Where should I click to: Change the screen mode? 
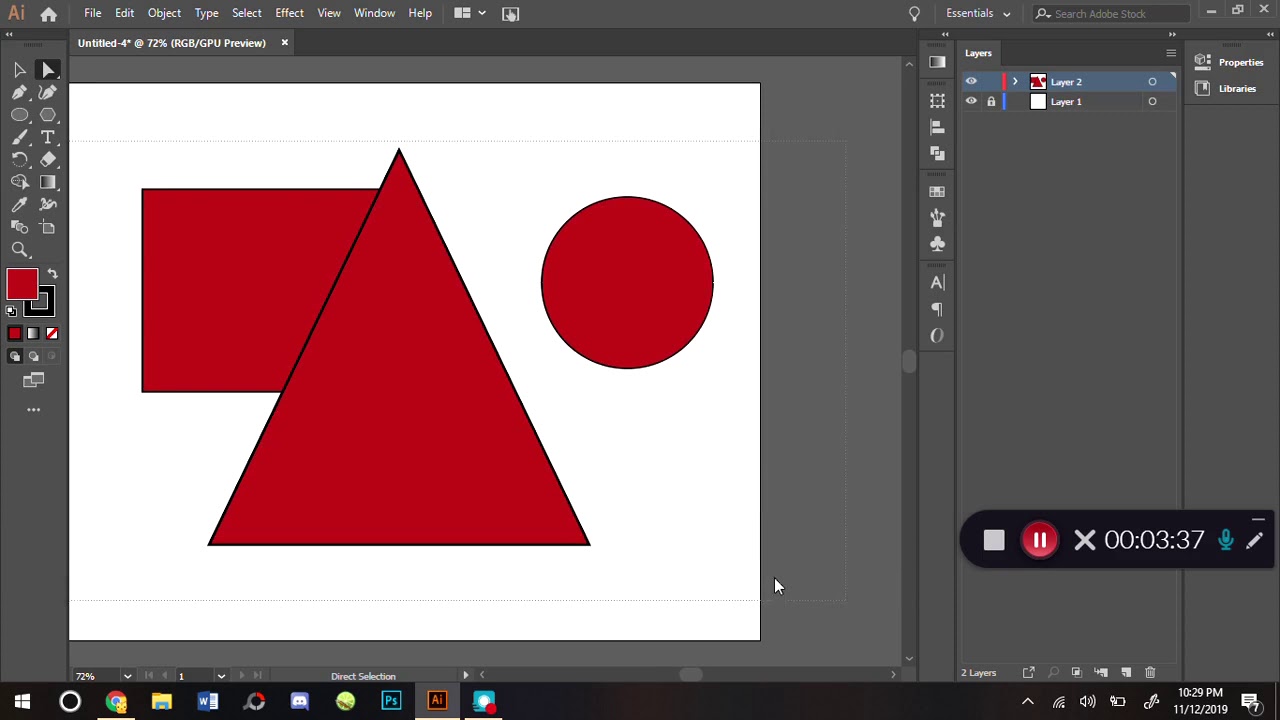pos(33,380)
